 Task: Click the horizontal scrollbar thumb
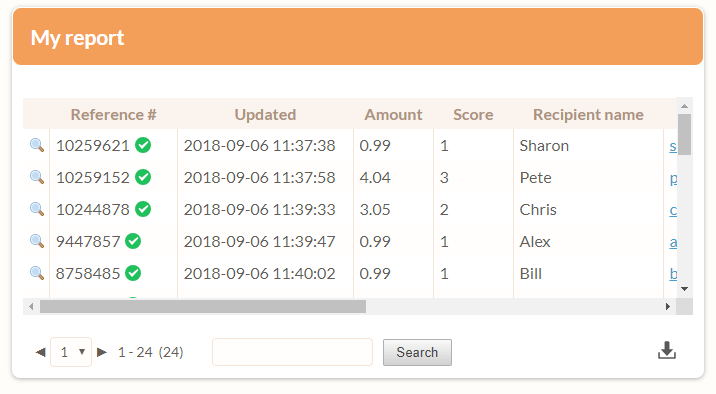[203, 306]
